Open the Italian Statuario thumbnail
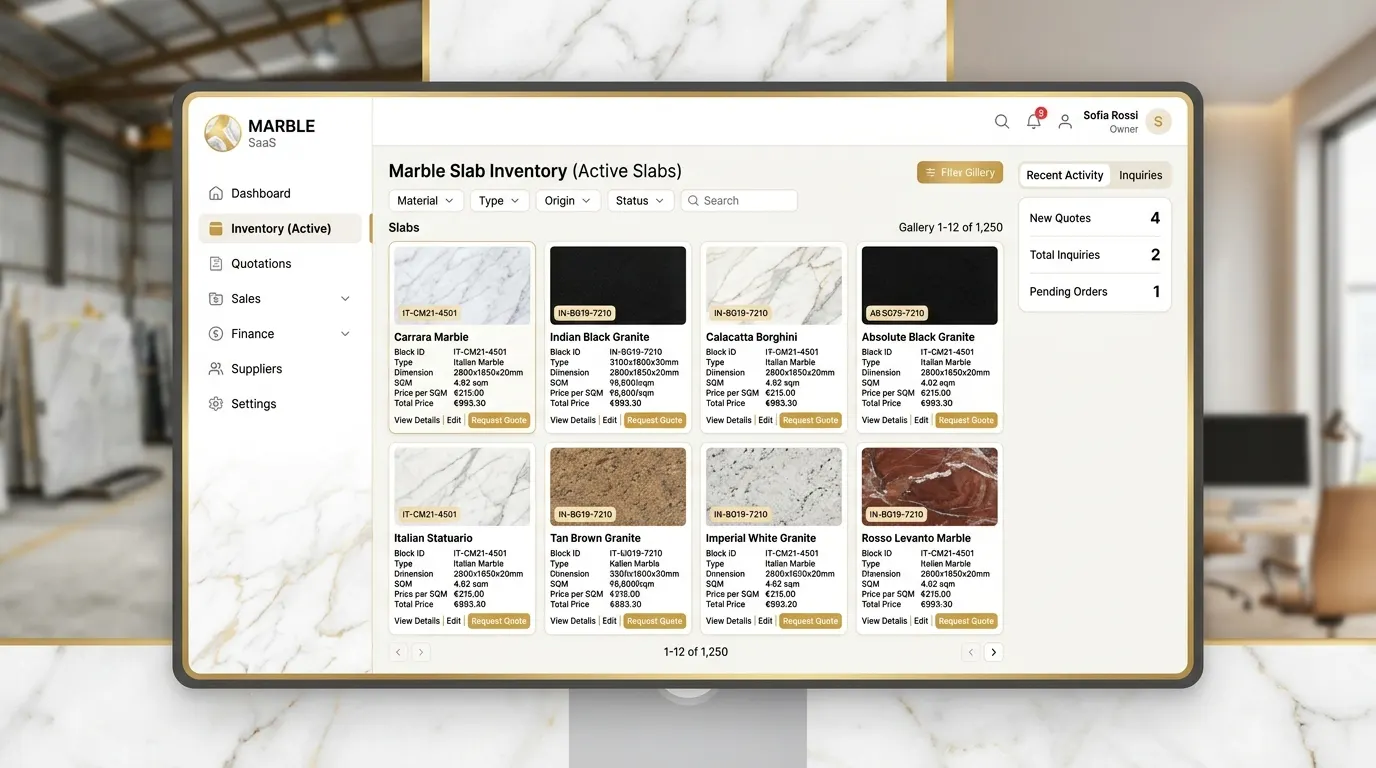 (x=462, y=486)
